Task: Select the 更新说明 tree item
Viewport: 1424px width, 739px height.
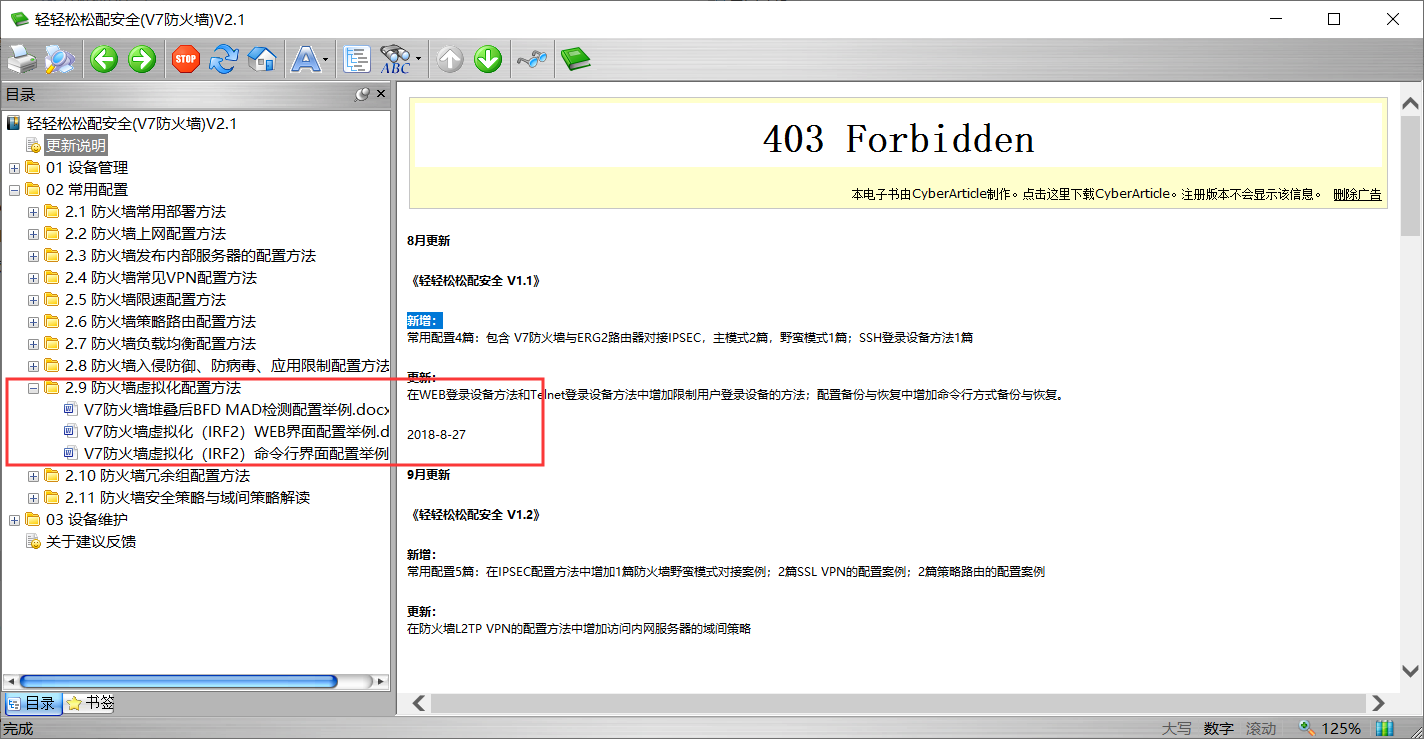Action: click(x=76, y=146)
